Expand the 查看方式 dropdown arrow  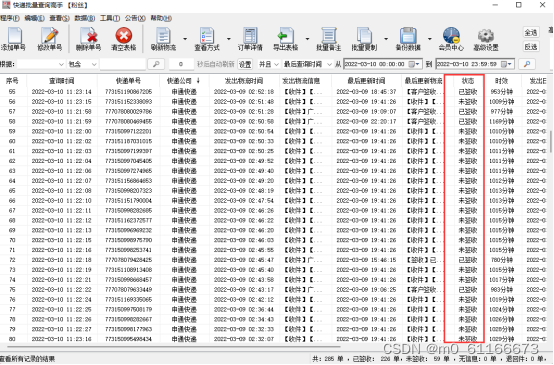[229, 39]
